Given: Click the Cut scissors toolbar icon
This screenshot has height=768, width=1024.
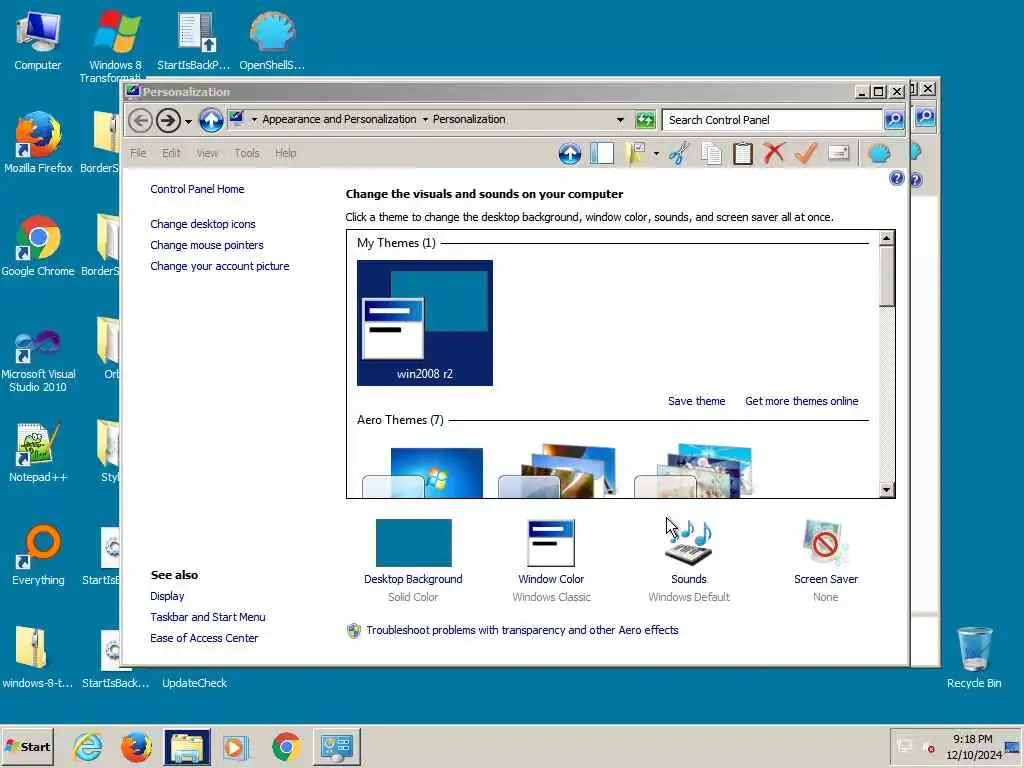Looking at the screenshot, I should (x=679, y=153).
